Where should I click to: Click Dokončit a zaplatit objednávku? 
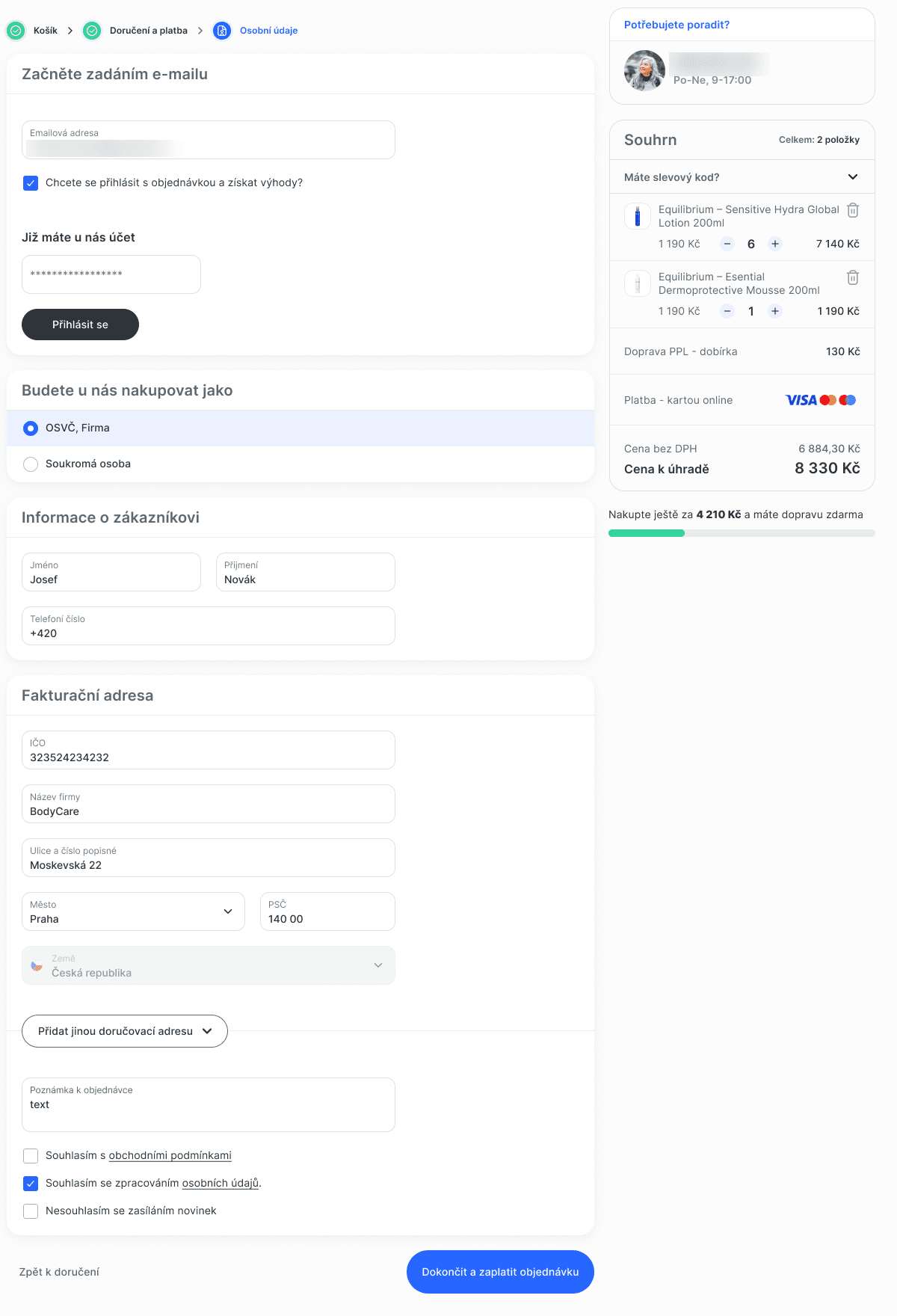(500, 1272)
